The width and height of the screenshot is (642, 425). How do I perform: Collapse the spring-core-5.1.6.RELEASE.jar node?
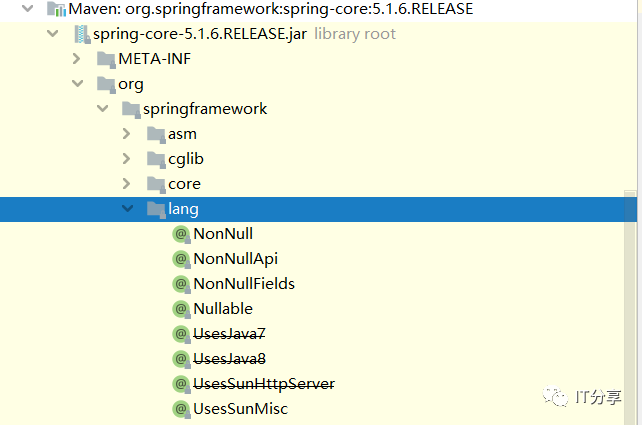pos(52,34)
